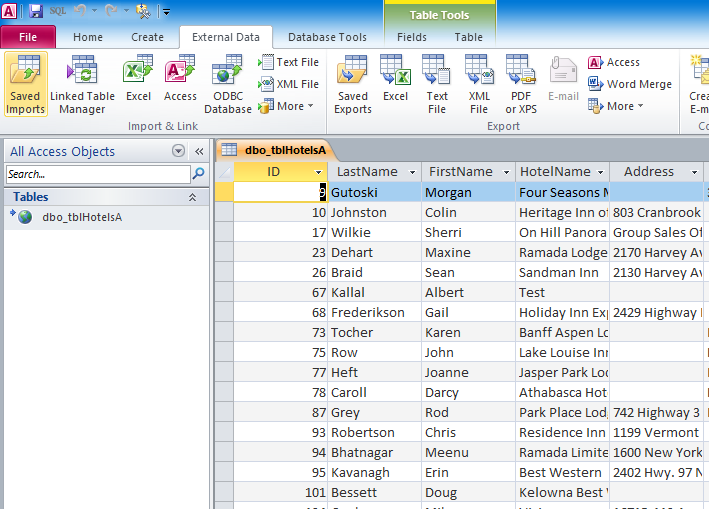Click the HotelName cell 'Test'
Image resolution: width=709 pixels, height=509 pixels.
[x=562, y=292]
